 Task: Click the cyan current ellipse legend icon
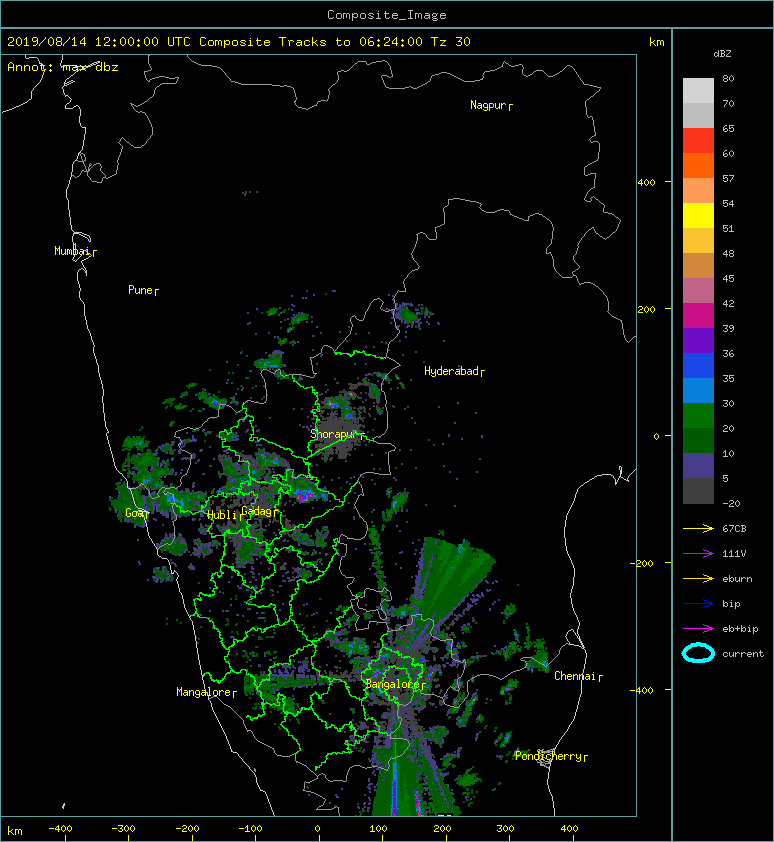[x=698, y=653]
